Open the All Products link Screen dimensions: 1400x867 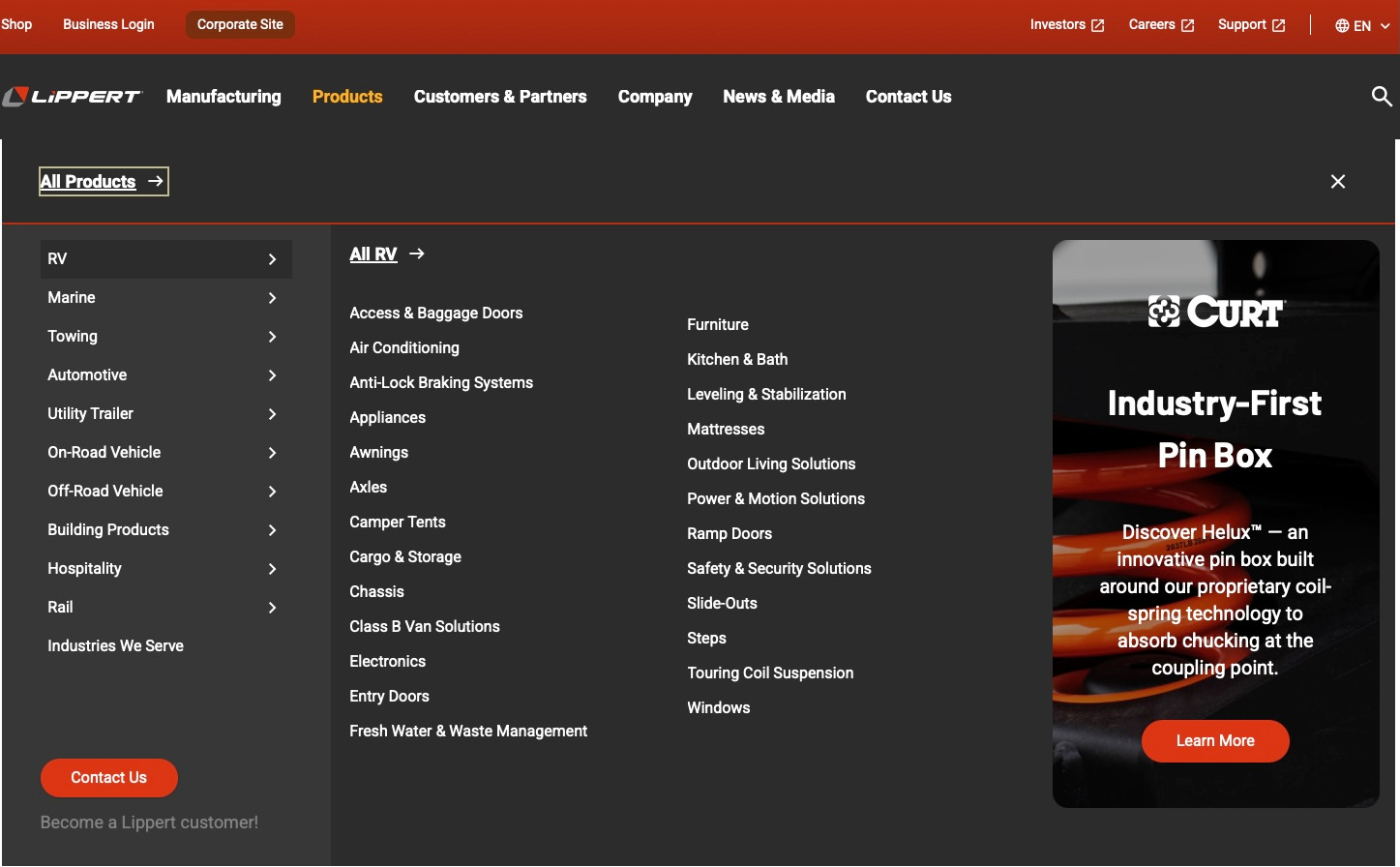click(88, 181)
